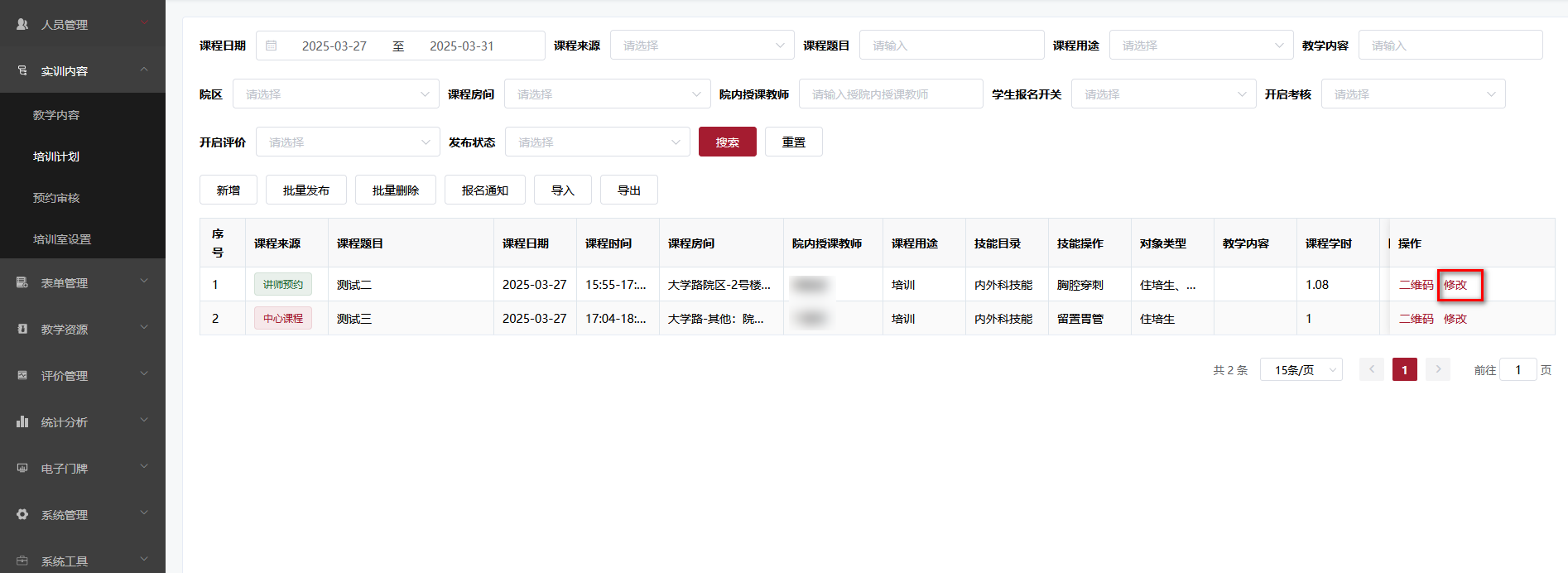Click the 导入 button
Viewport: 1568px width, 573px height.
click(x=563, y=190)
